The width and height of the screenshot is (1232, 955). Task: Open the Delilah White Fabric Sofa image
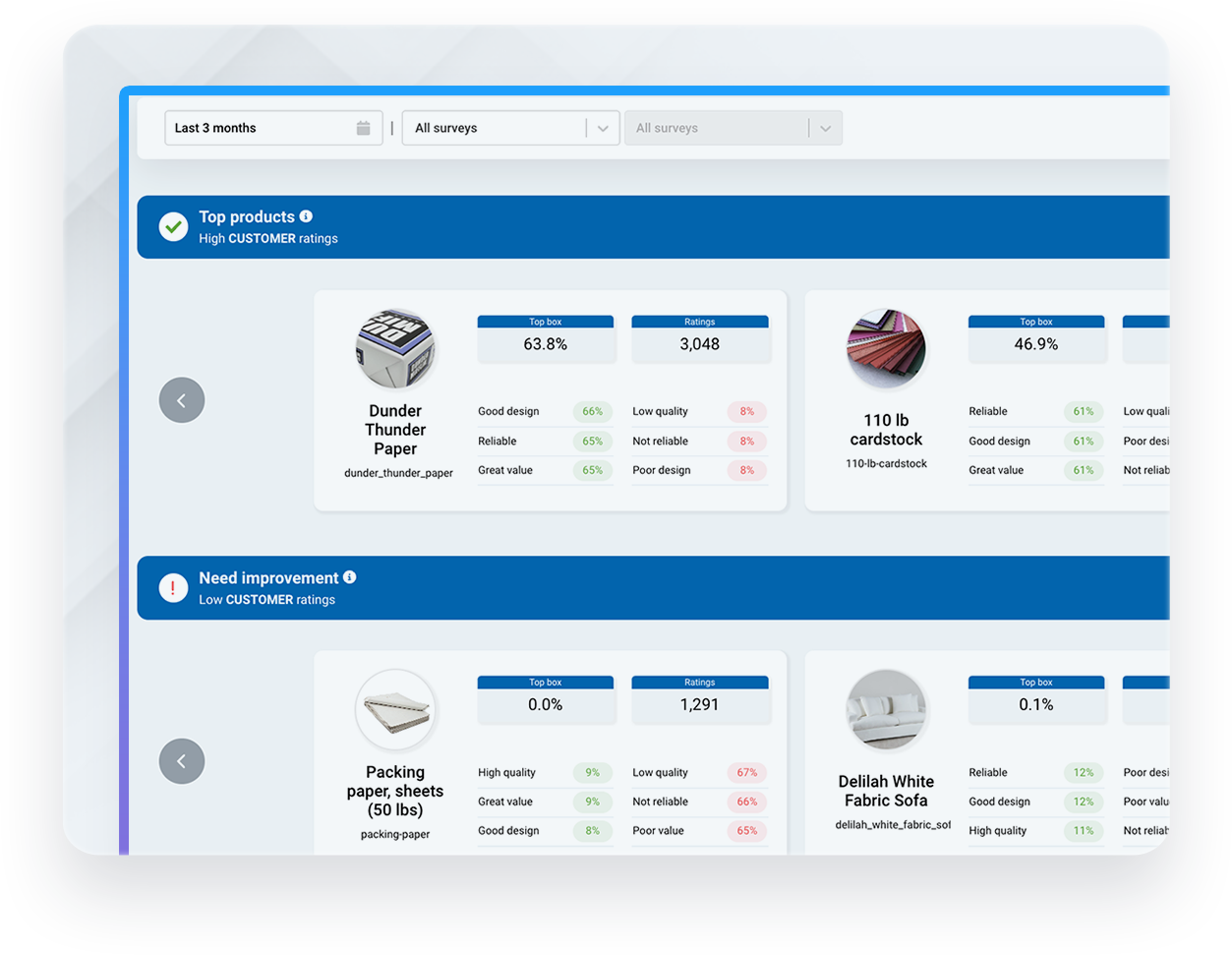[x=886, y=710]
